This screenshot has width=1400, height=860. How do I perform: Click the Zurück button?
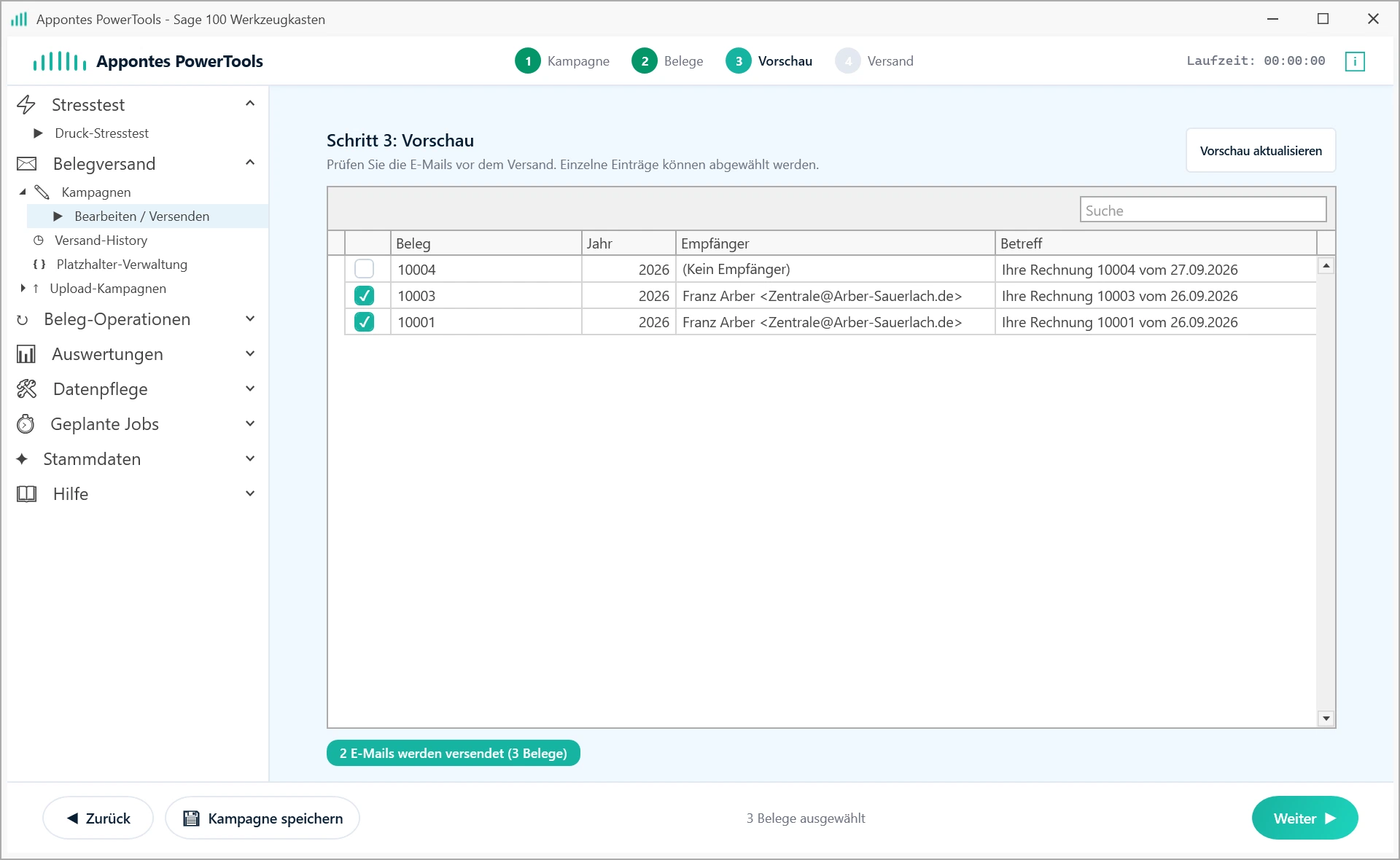[98, 818]
